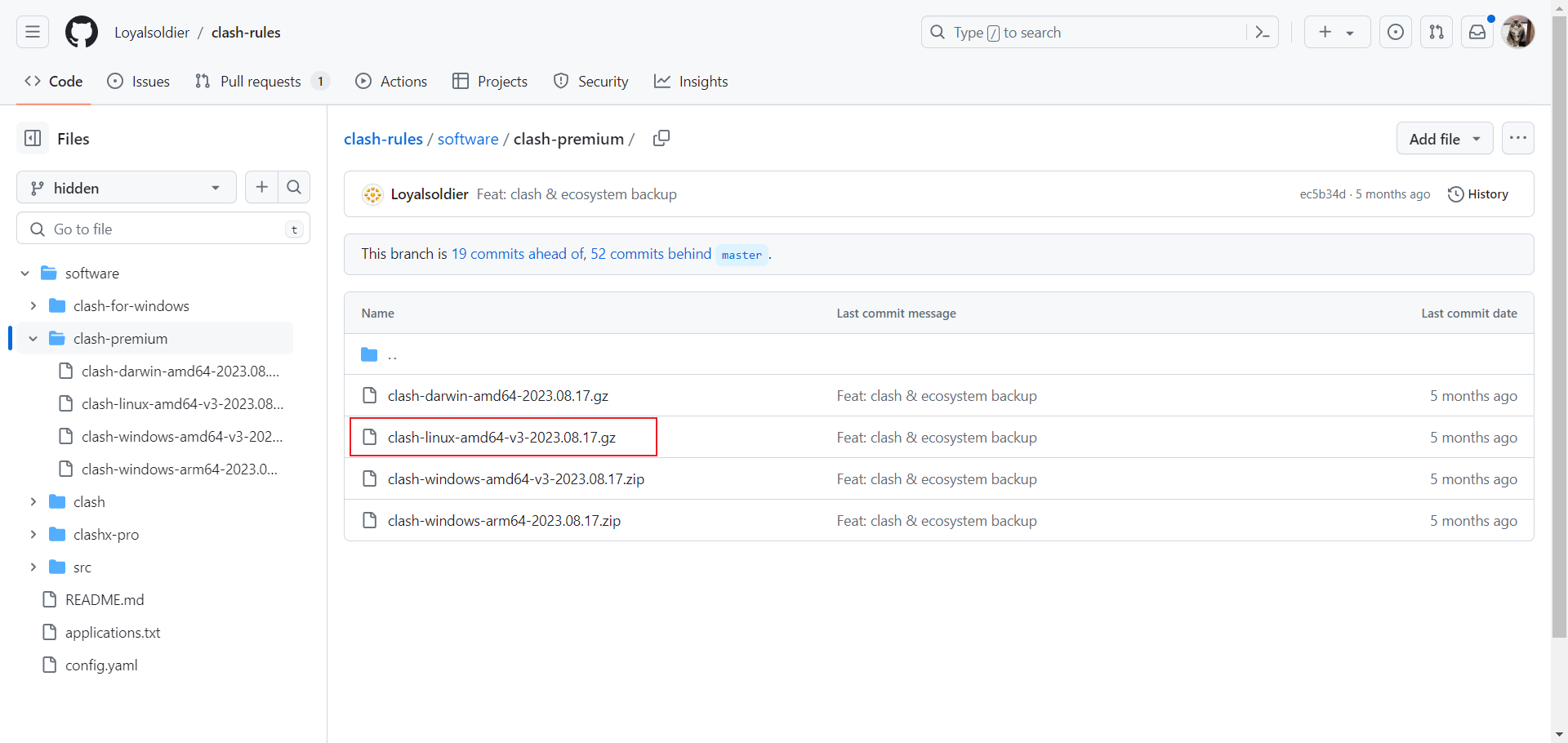1568x743 pixels.
Task: Open clash-linux-amd64-v3-2023.08.17.gz in file list
Action: coord(501,437)
